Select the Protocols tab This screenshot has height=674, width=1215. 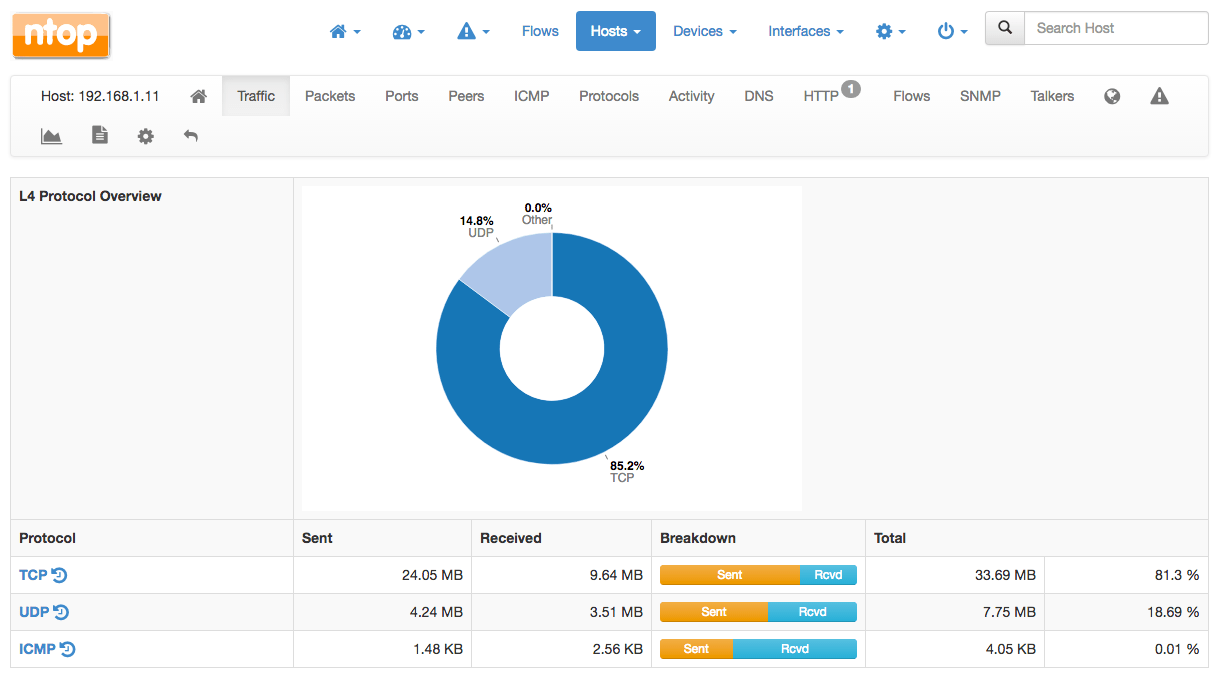(x=608, y=96)
